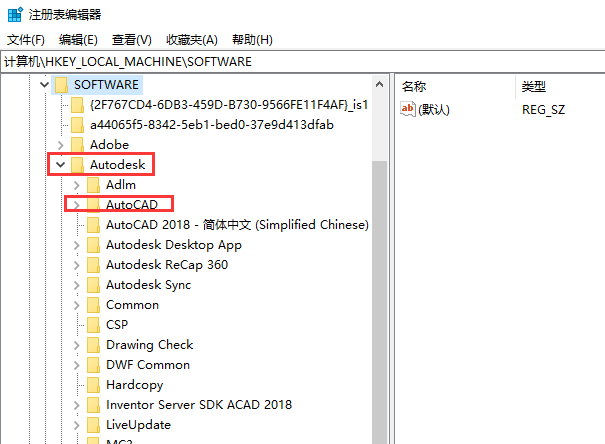Expand the DWF Common key
The width and height of the screenshot is (605, 444).
[76, 365]
